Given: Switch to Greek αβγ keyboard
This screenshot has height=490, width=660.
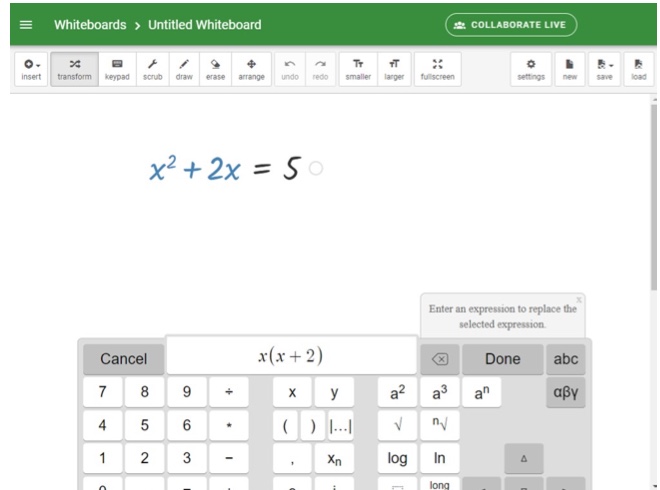Looking at the screenshot, I should point(566,392).
